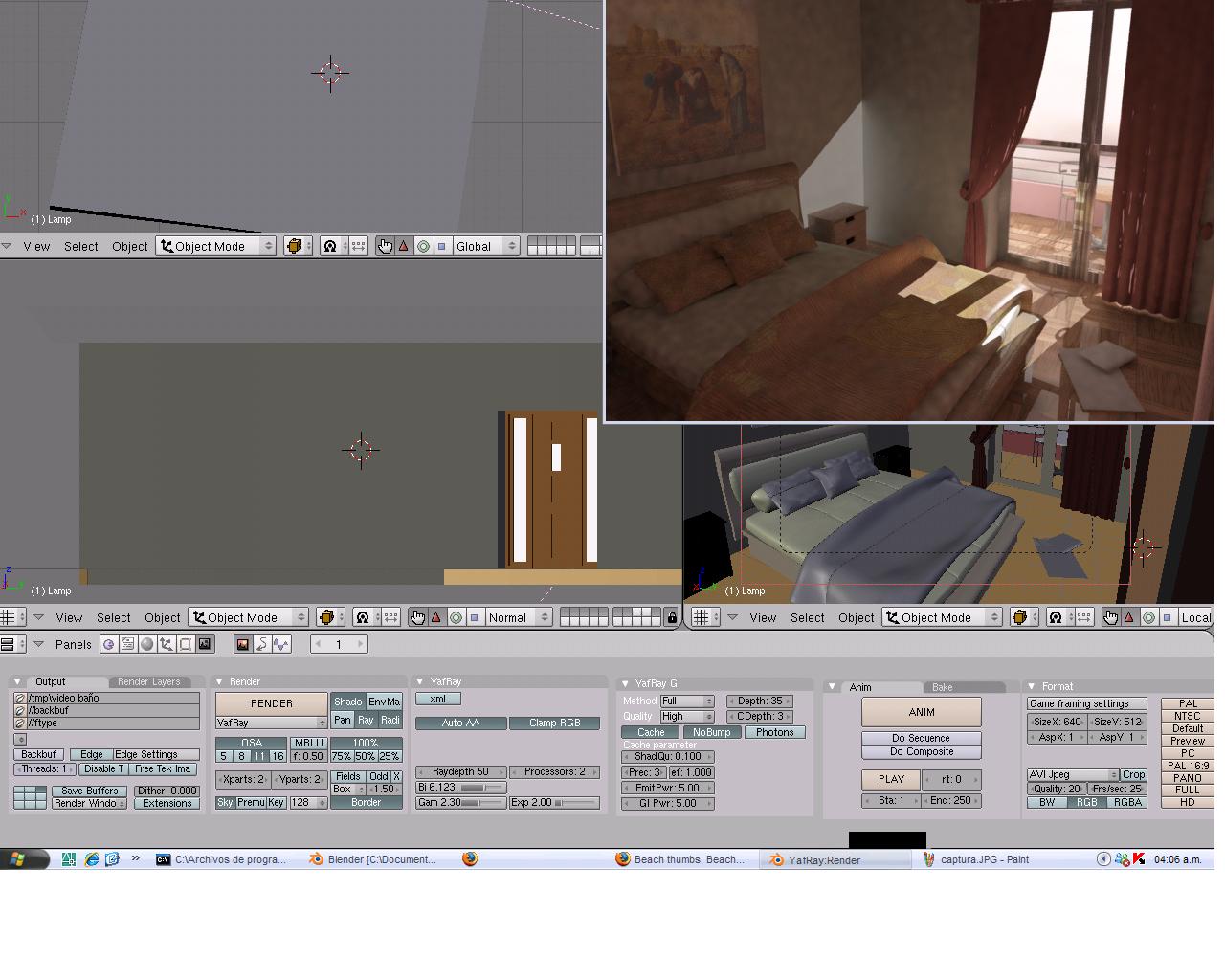
Task: Adjust the Bi 6.123 slider
Action: click(x=461, y=787)
